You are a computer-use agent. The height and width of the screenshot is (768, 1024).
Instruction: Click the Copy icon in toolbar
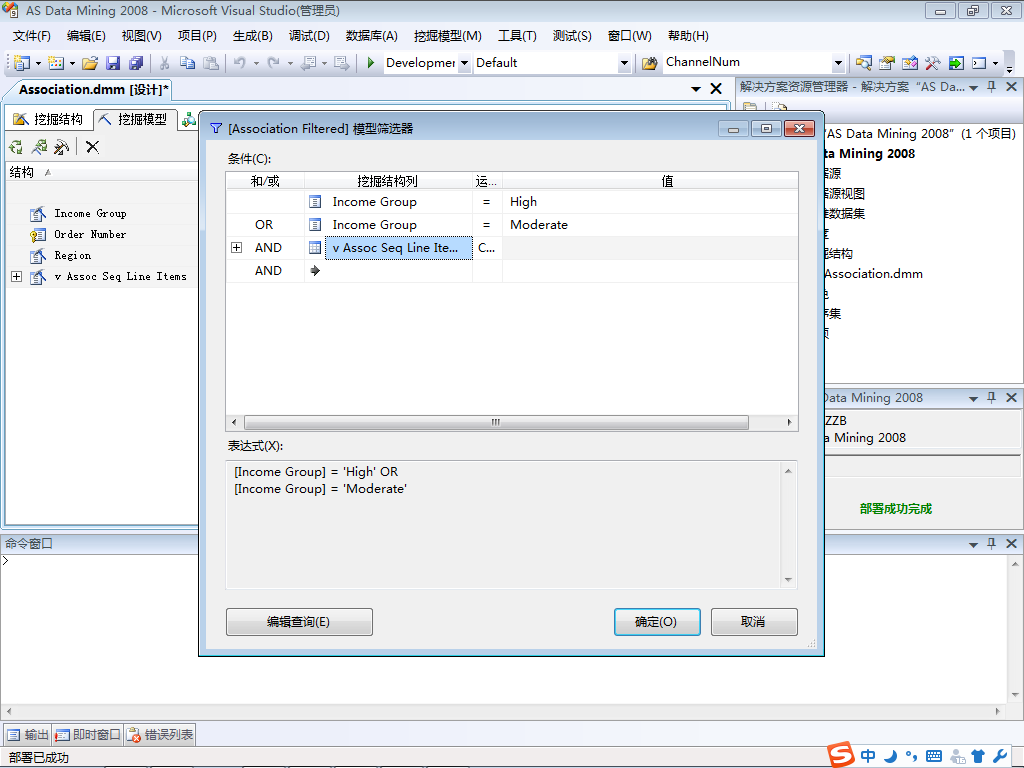pyautogui.click(x=187, y=63)
